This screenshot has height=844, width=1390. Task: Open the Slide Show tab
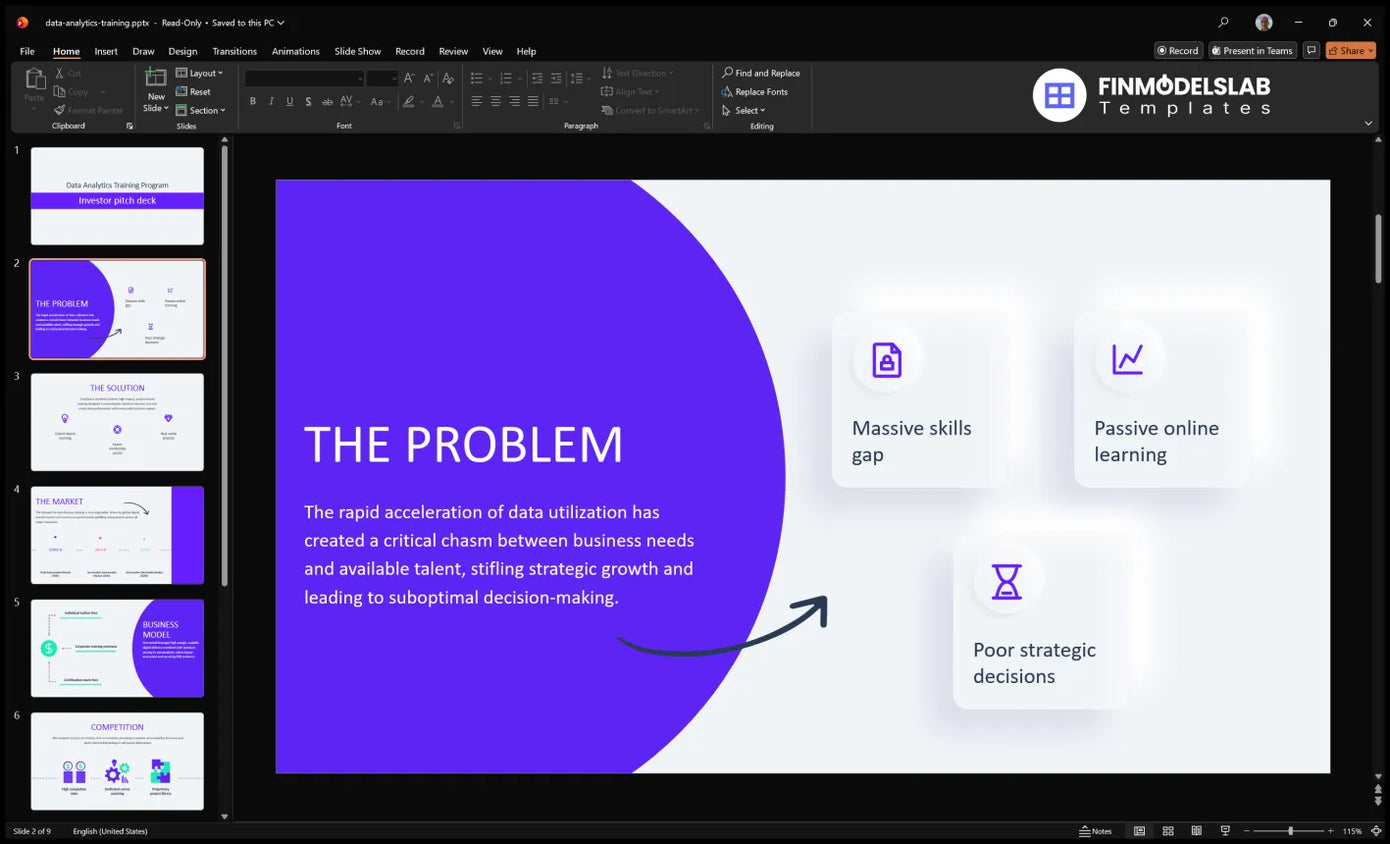358,51
